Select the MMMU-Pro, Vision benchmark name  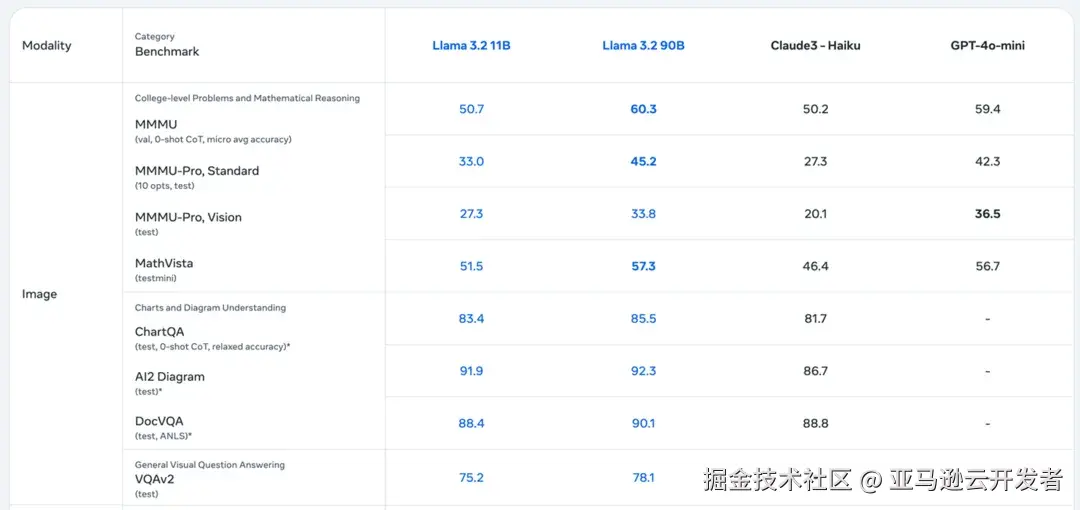point(188,217)
